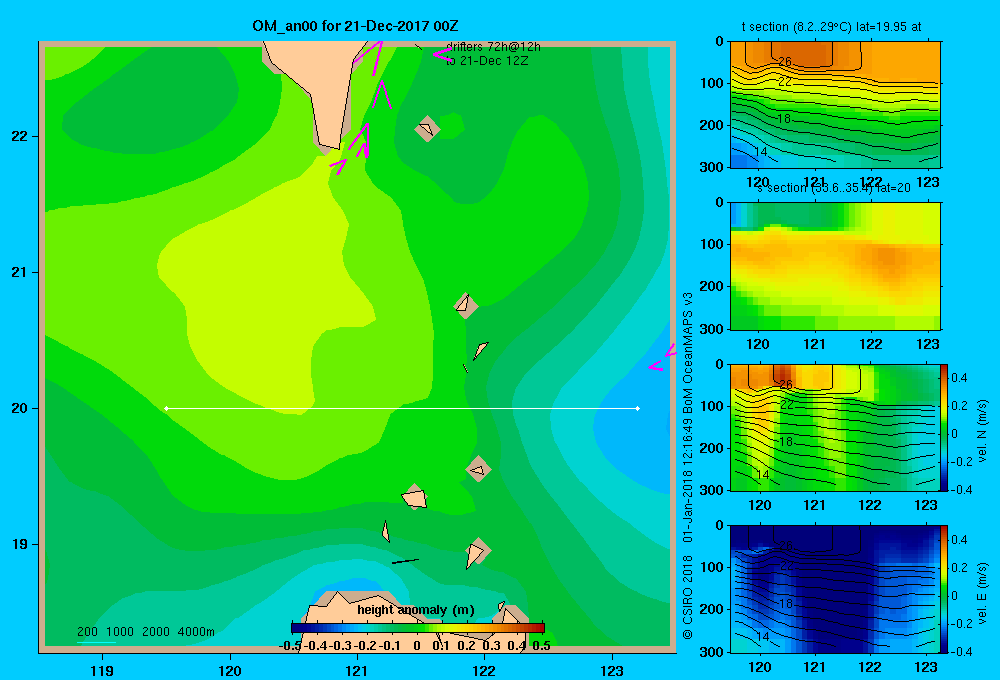Click the 'to 21-Dec 12Z' label
Viewport: 1000px width, 680px height.
[487, 61]
